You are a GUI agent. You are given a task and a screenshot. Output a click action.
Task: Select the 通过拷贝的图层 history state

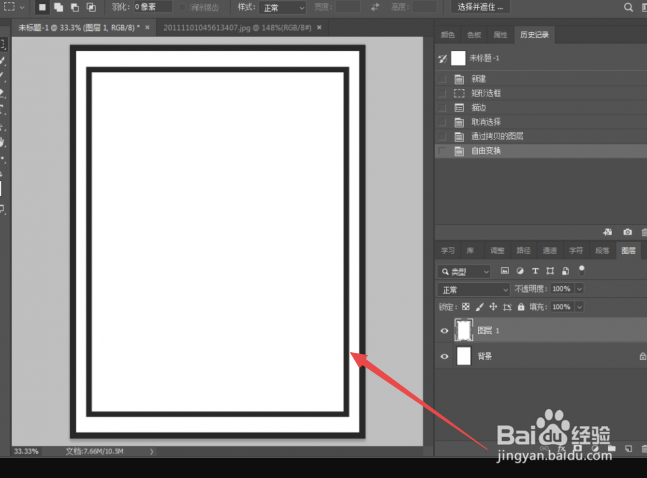tap(541, 137)
